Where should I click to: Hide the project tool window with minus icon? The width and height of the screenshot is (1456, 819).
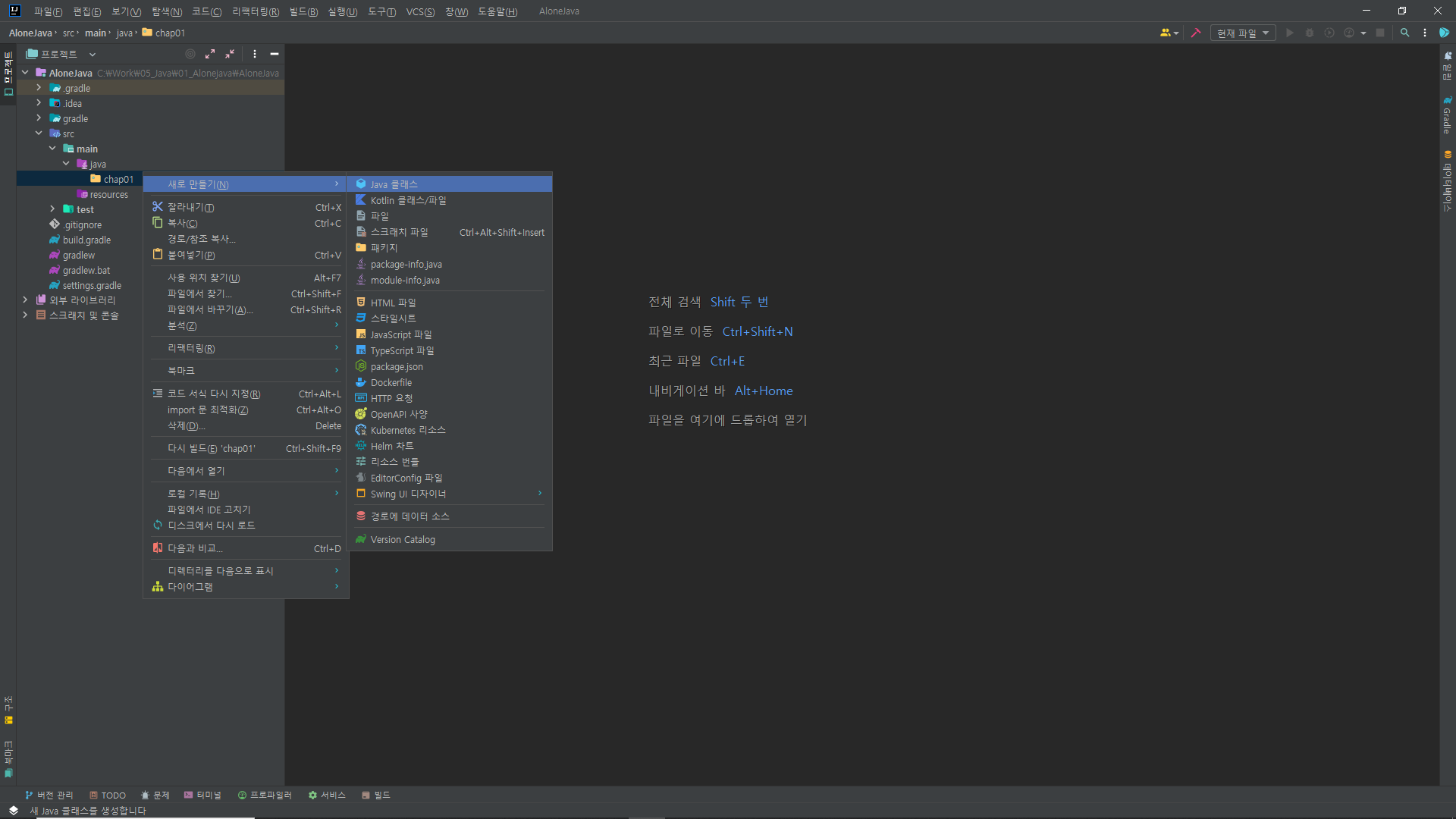tap(275, 54)
